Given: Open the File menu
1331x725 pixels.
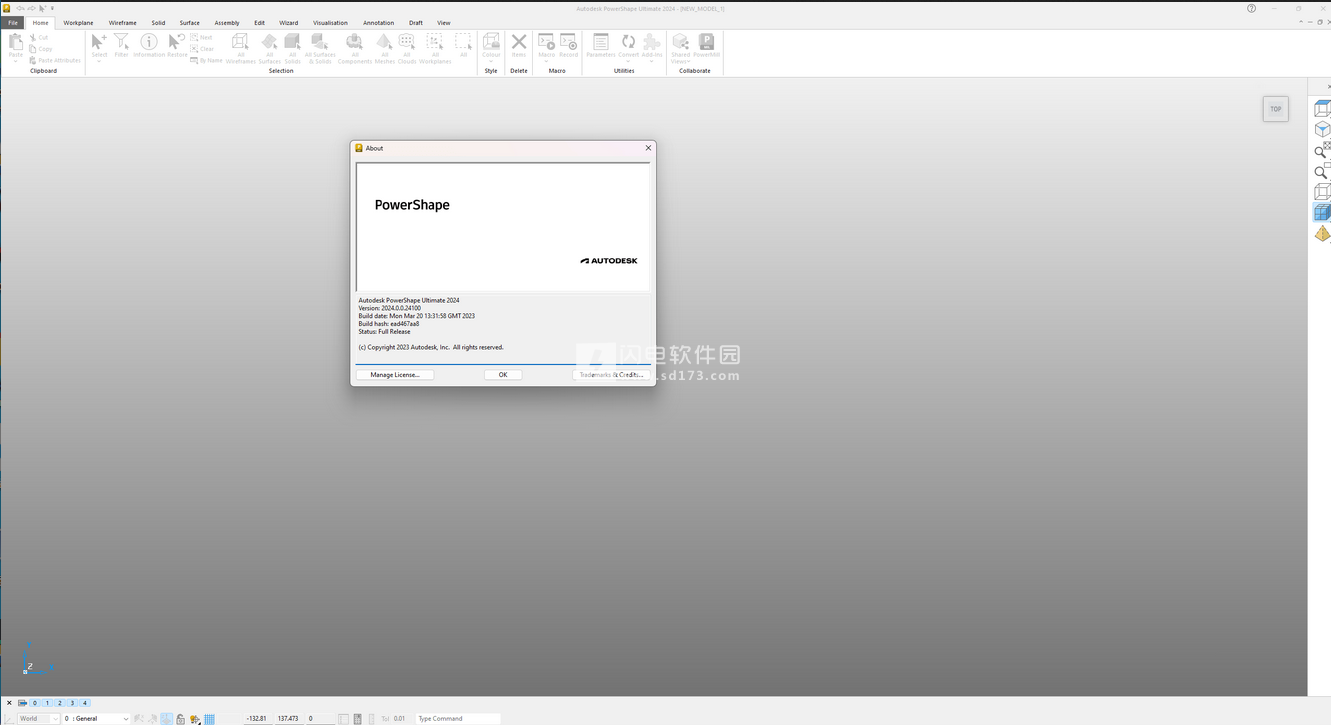Looking at the screenshot, I should (13, 22).
